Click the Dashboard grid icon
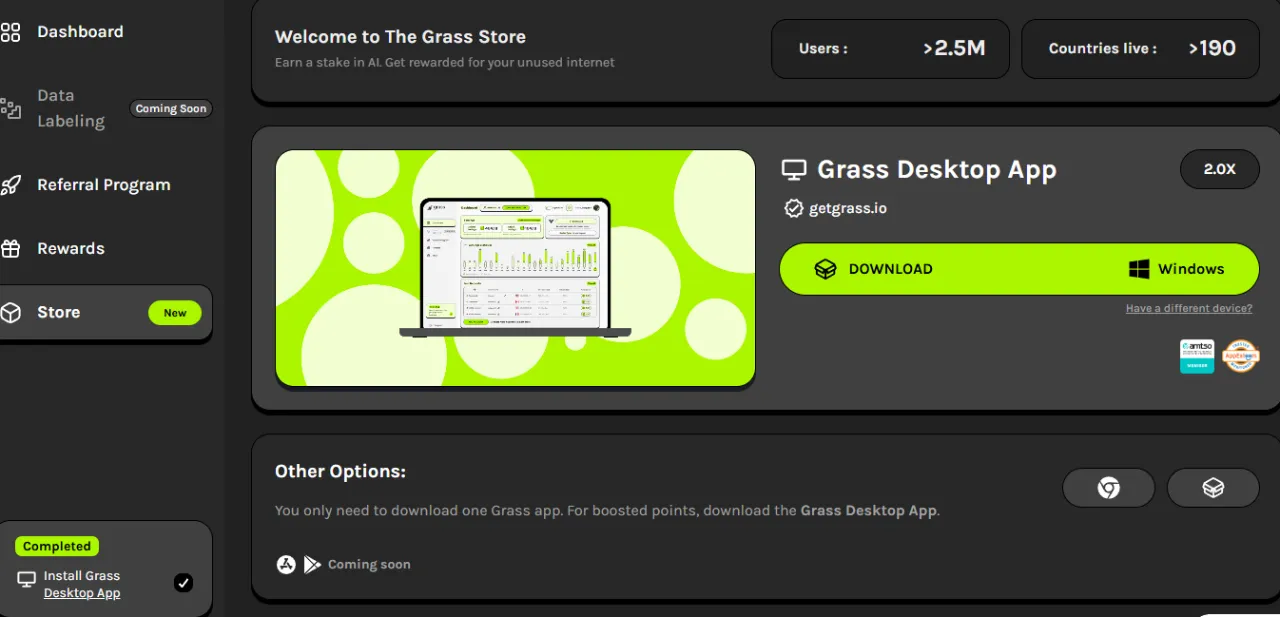 [10, 32]
